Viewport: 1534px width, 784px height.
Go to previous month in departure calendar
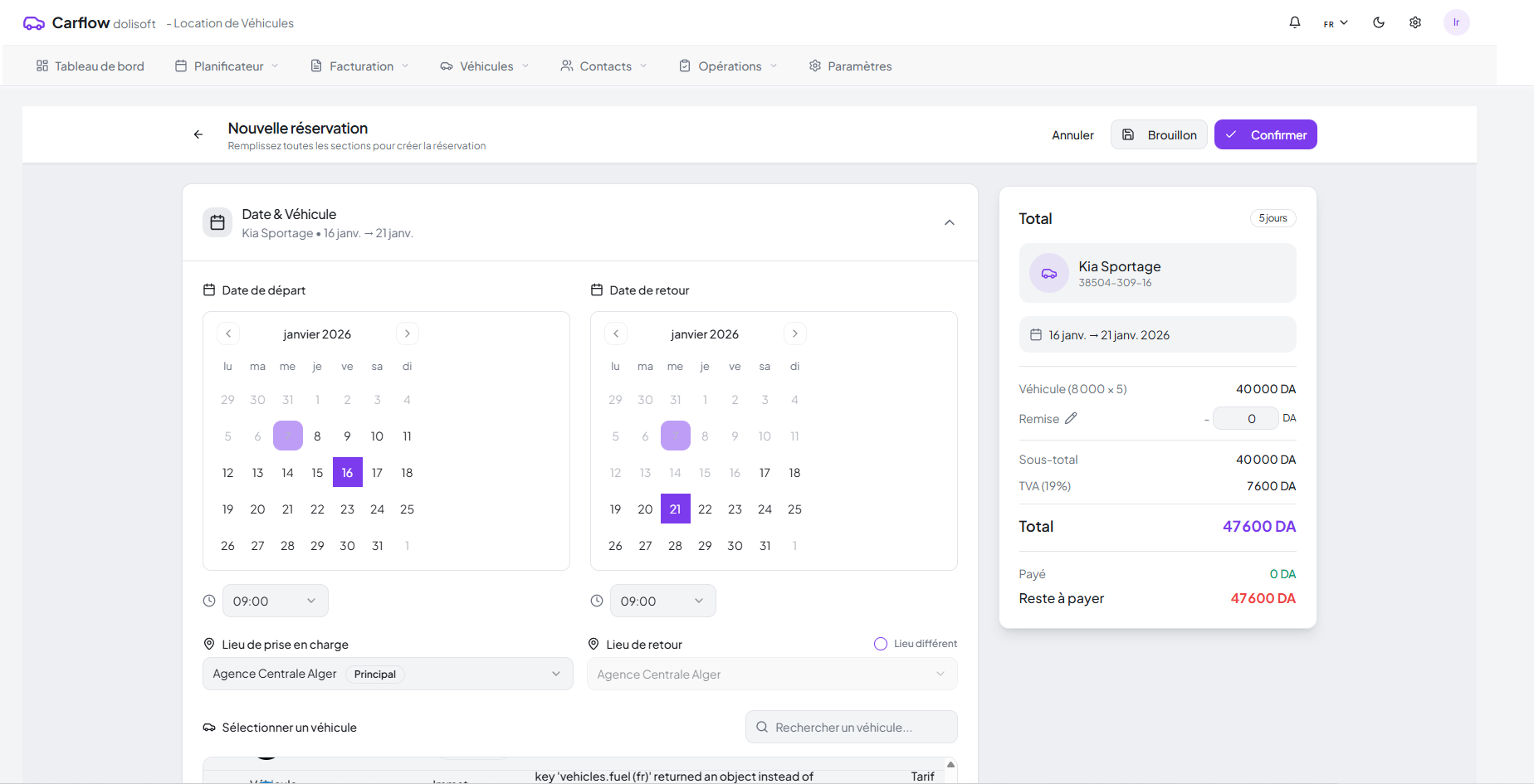228,334
